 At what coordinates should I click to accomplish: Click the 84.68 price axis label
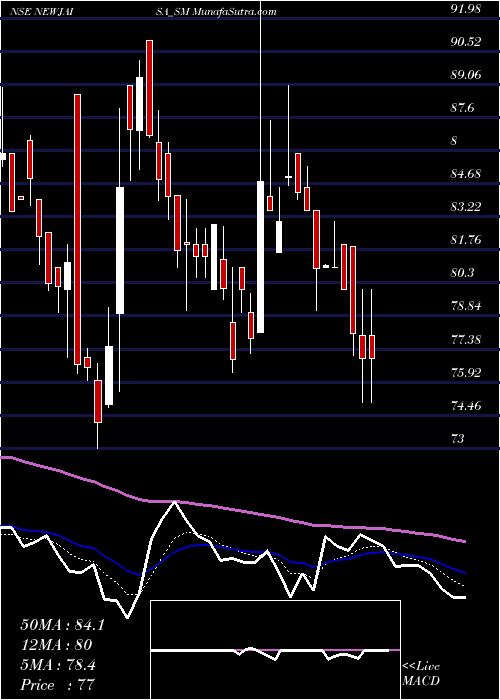(x=466, y=174)
